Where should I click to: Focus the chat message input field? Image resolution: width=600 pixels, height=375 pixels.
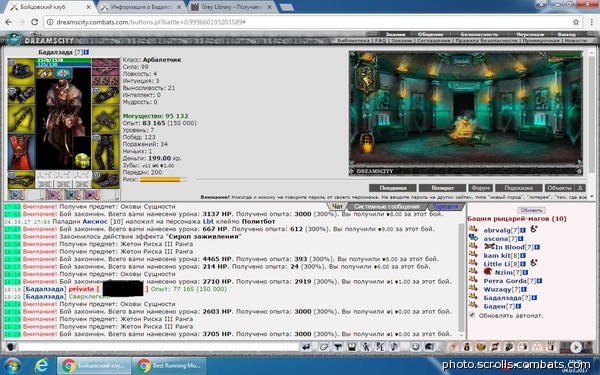pyautogui.click(x=158, y=347)
